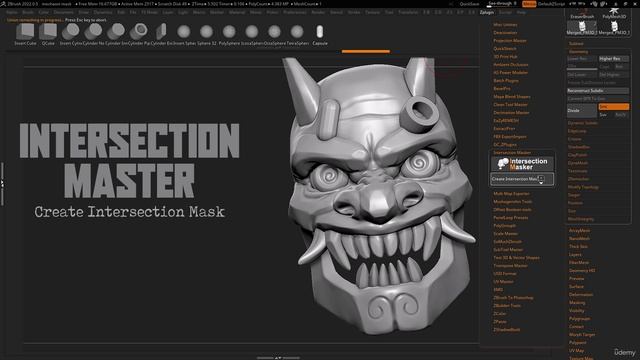
Task: Collapse the Geometry subpalette header
Action: (578, 52)
